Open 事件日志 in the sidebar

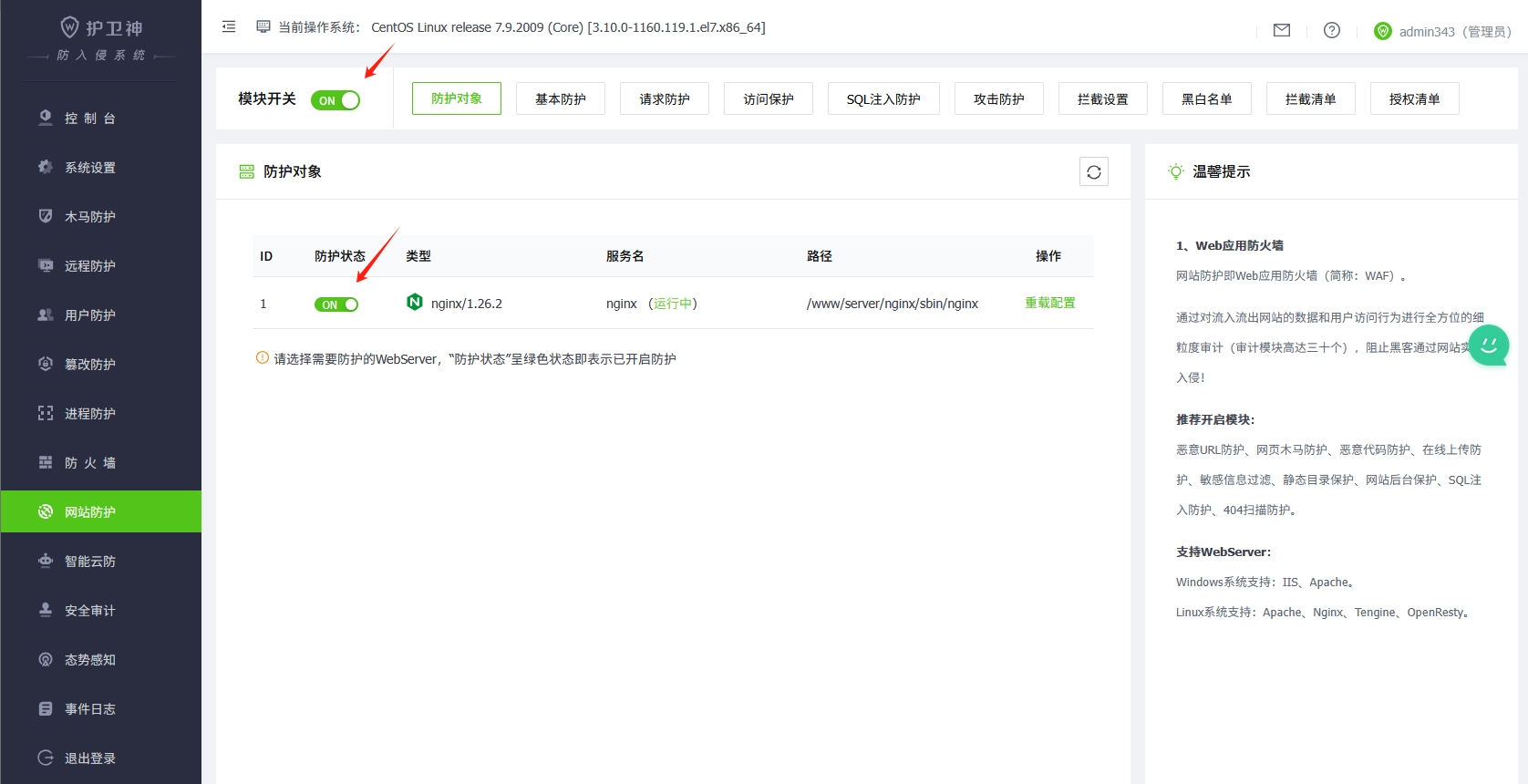click(x=101, y=708)
